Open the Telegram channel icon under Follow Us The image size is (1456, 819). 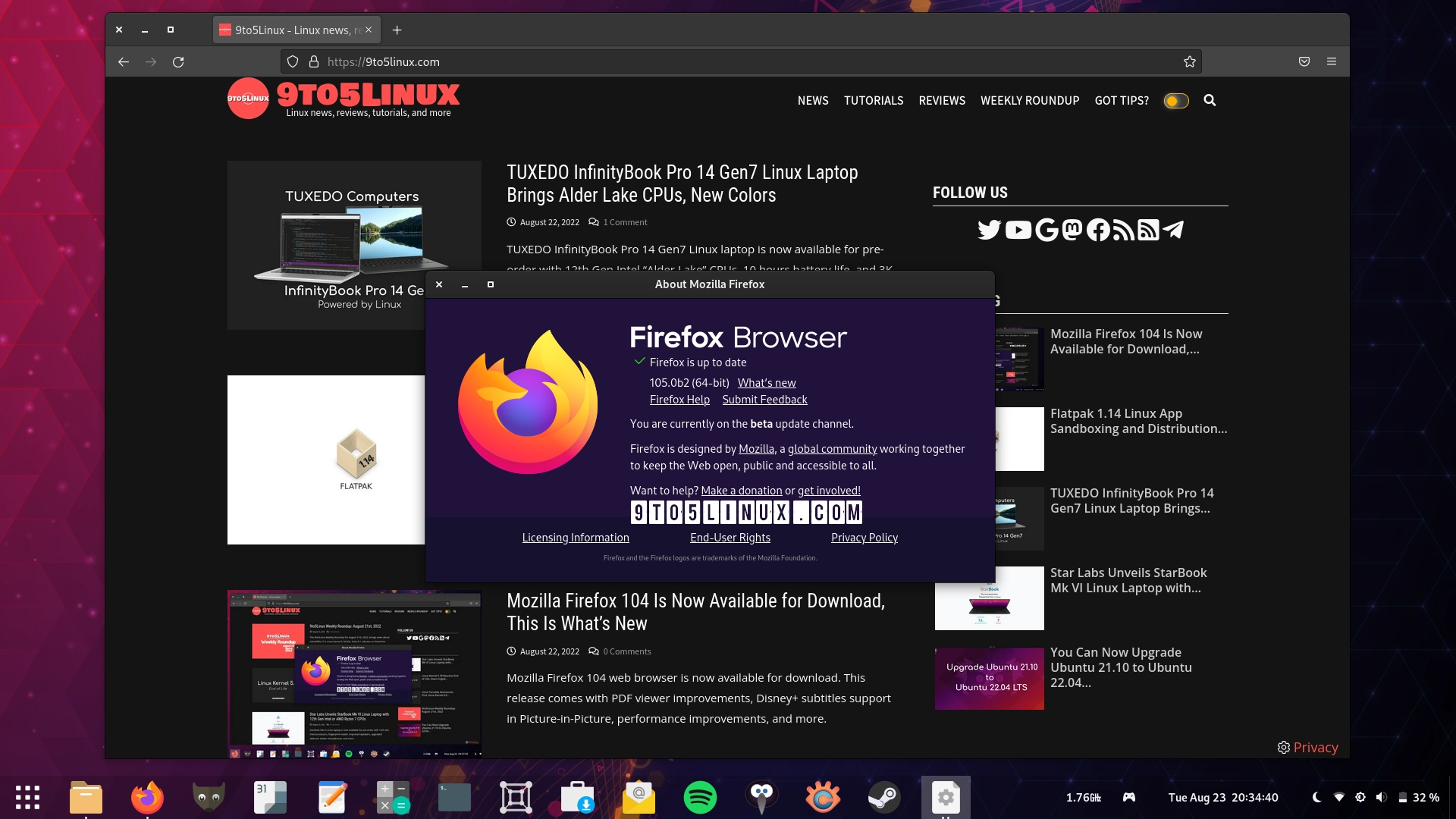pyautogui.click(x=1174, y=230)
